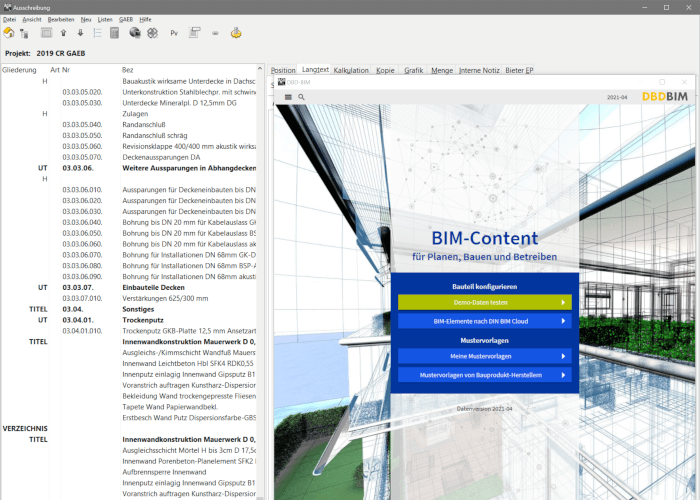This screenshot has width=700, height=500.
Task: Open the Neu menu
Action: (86, 20)
